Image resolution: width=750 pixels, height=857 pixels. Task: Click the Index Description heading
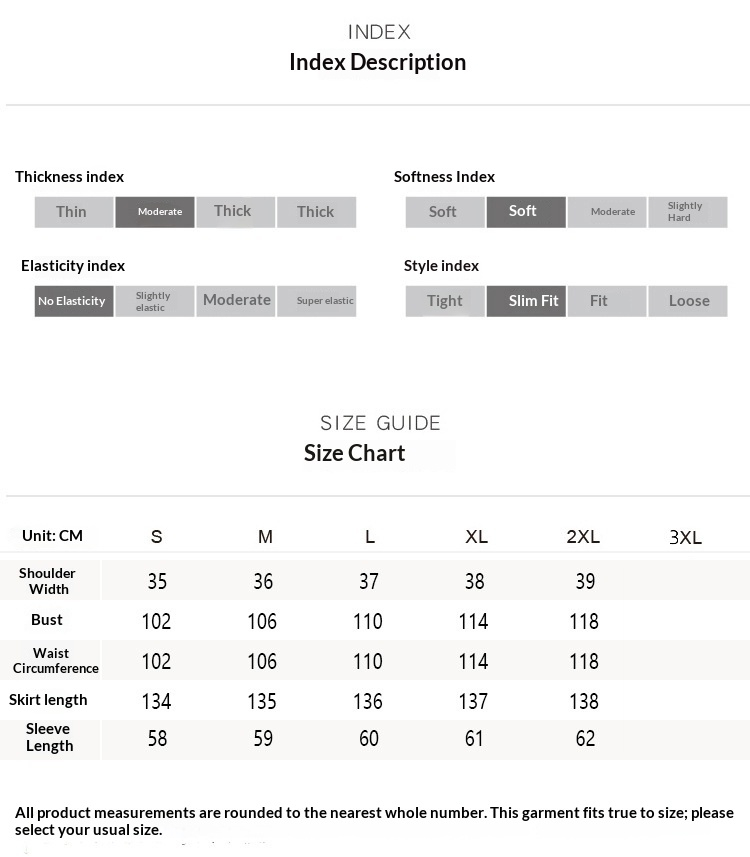click(x=378, y=62)
